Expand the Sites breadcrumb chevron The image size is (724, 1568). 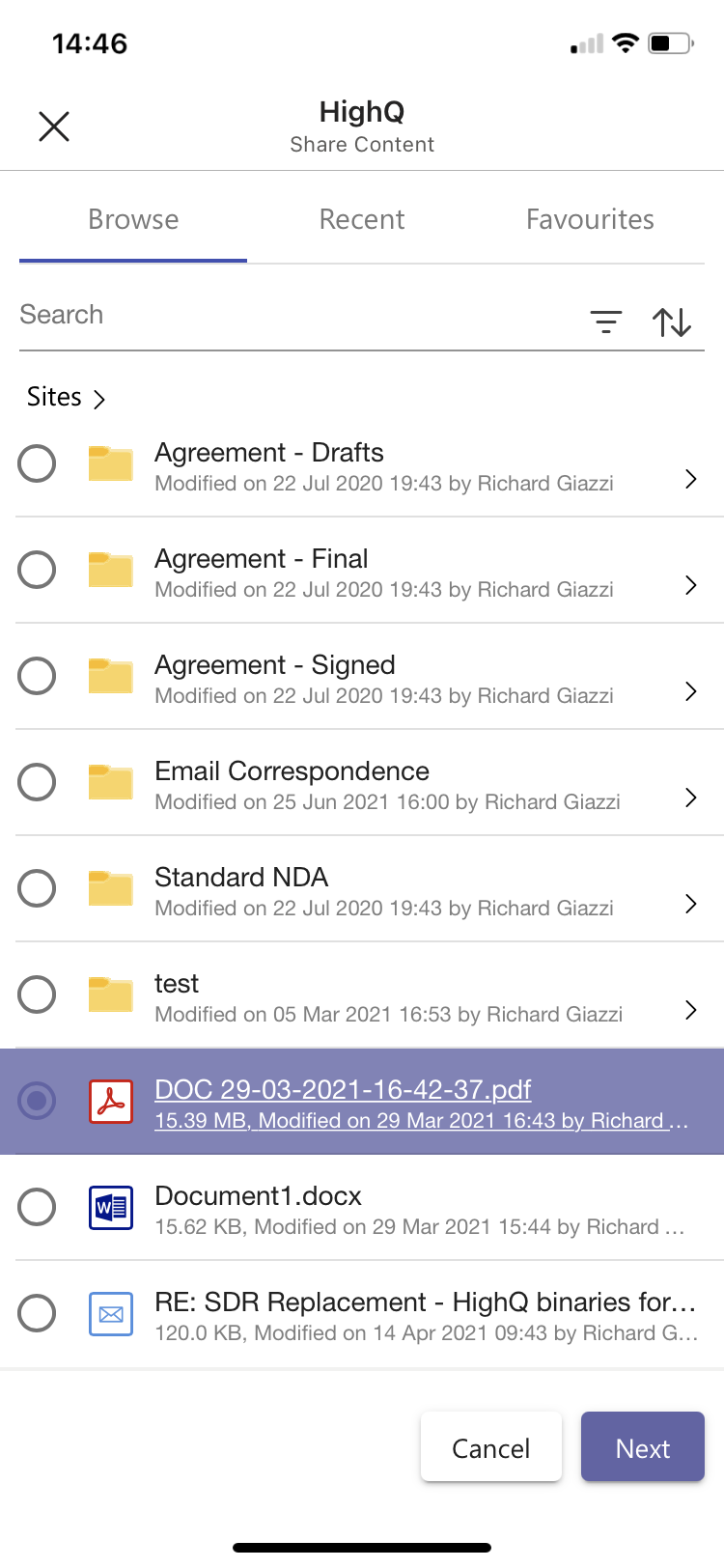tap(98, 399)
